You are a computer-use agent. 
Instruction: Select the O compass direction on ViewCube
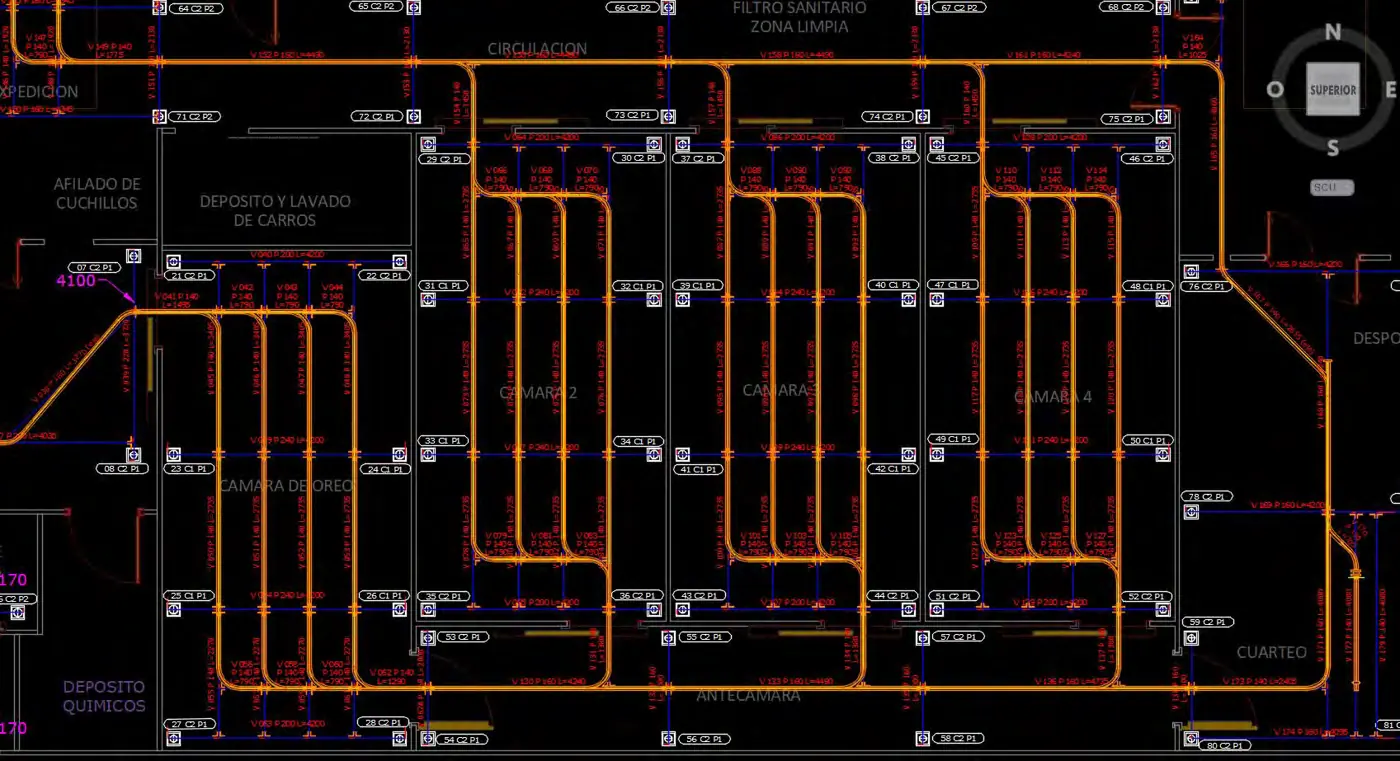point(1275,90)
